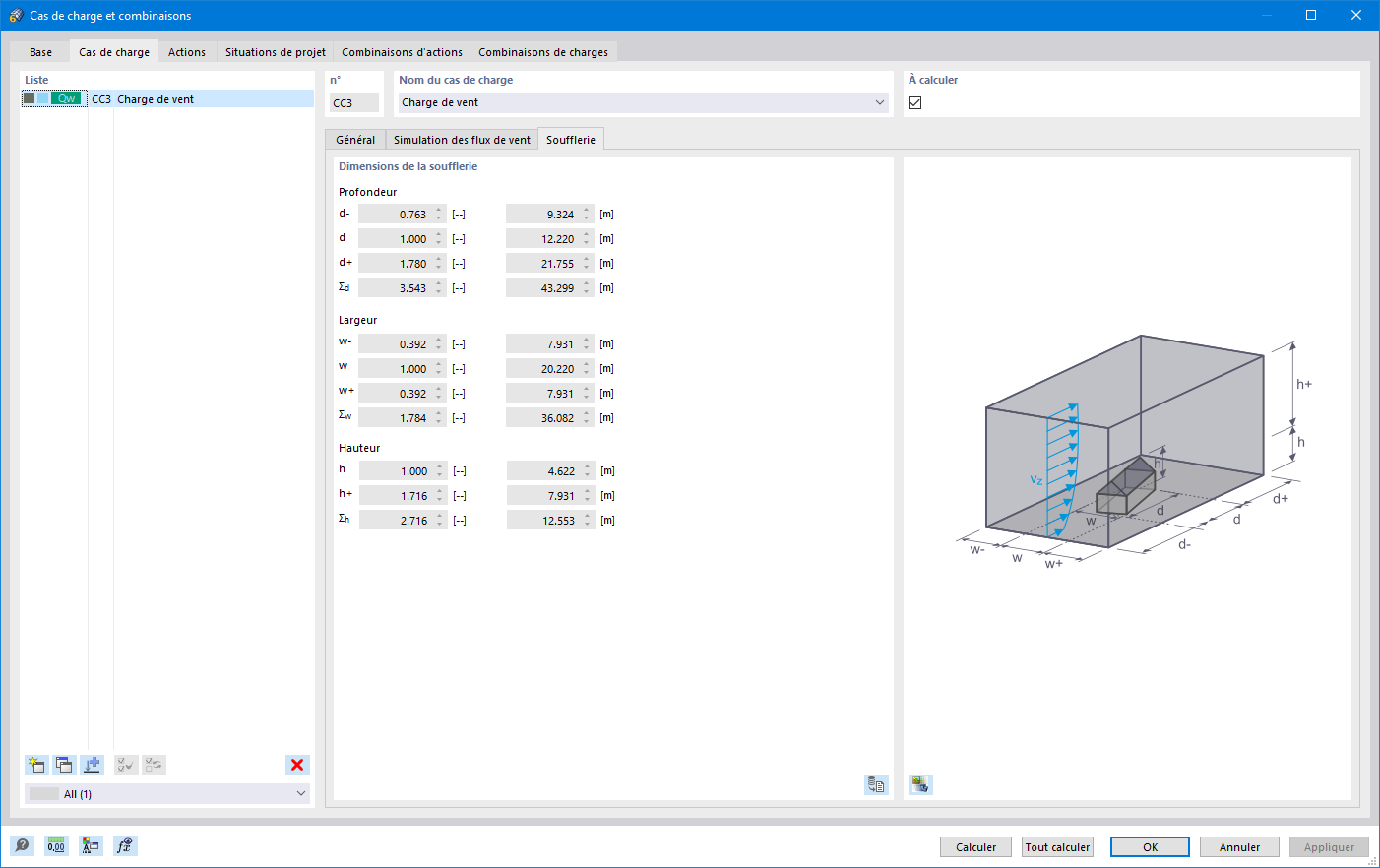Click the Annuler button

coord(1239,847)
